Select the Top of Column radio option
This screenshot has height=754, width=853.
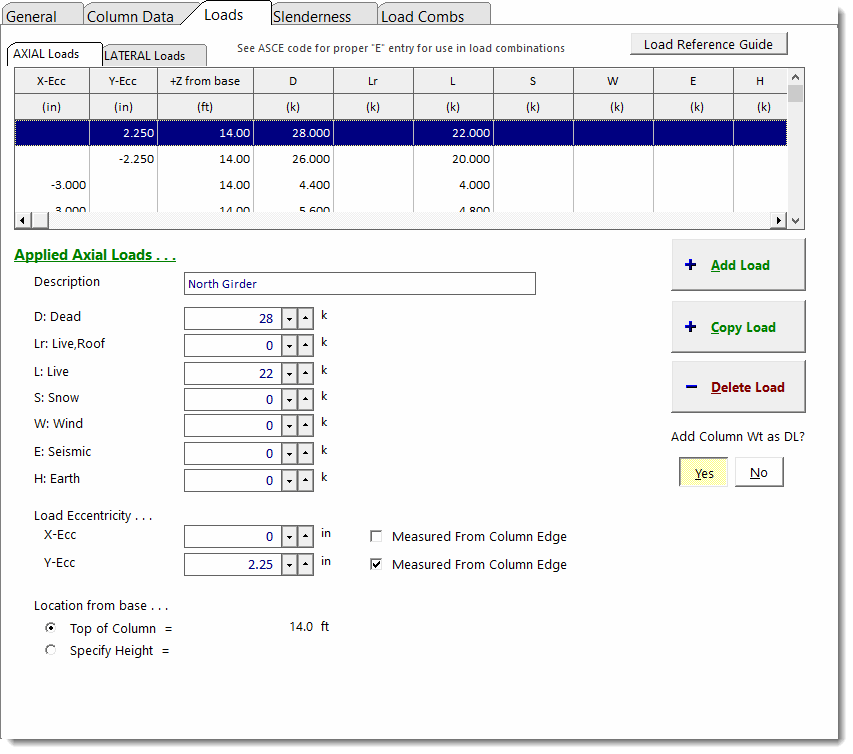click(51, 628)
